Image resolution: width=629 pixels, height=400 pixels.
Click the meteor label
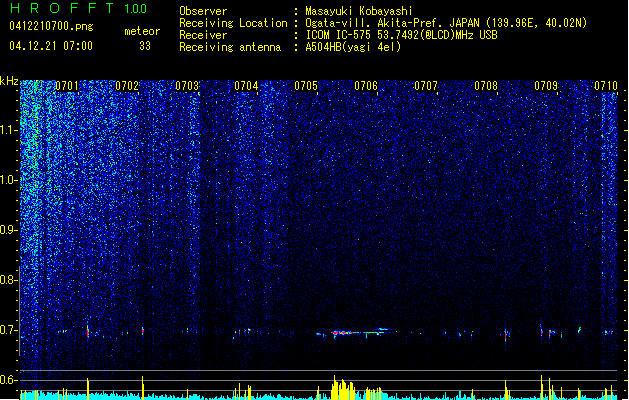point(142,31)
